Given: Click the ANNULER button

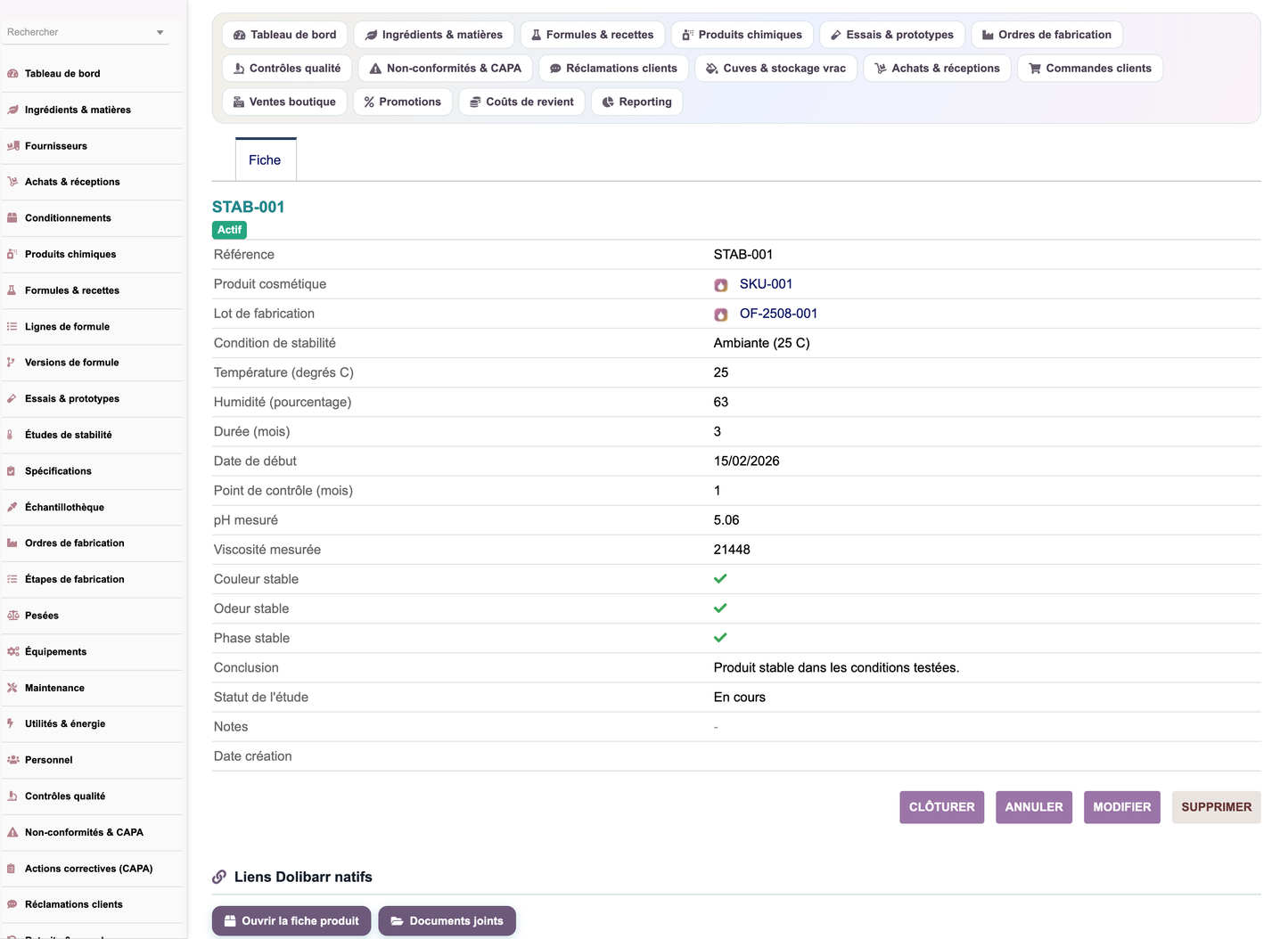Looking at the screenshot, I should point(1034,807).
